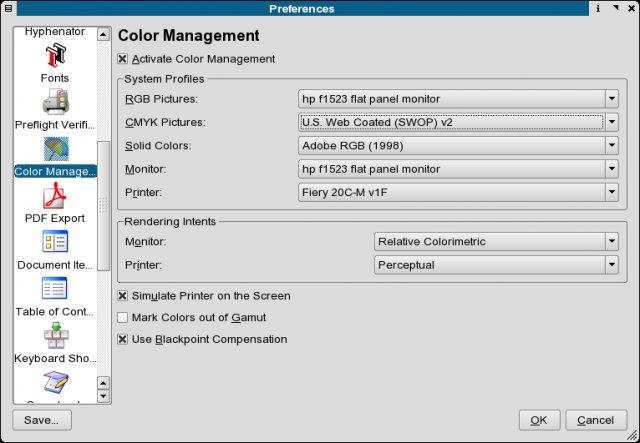Expand the Solid Colors profile dropdown

coord(458,145)
